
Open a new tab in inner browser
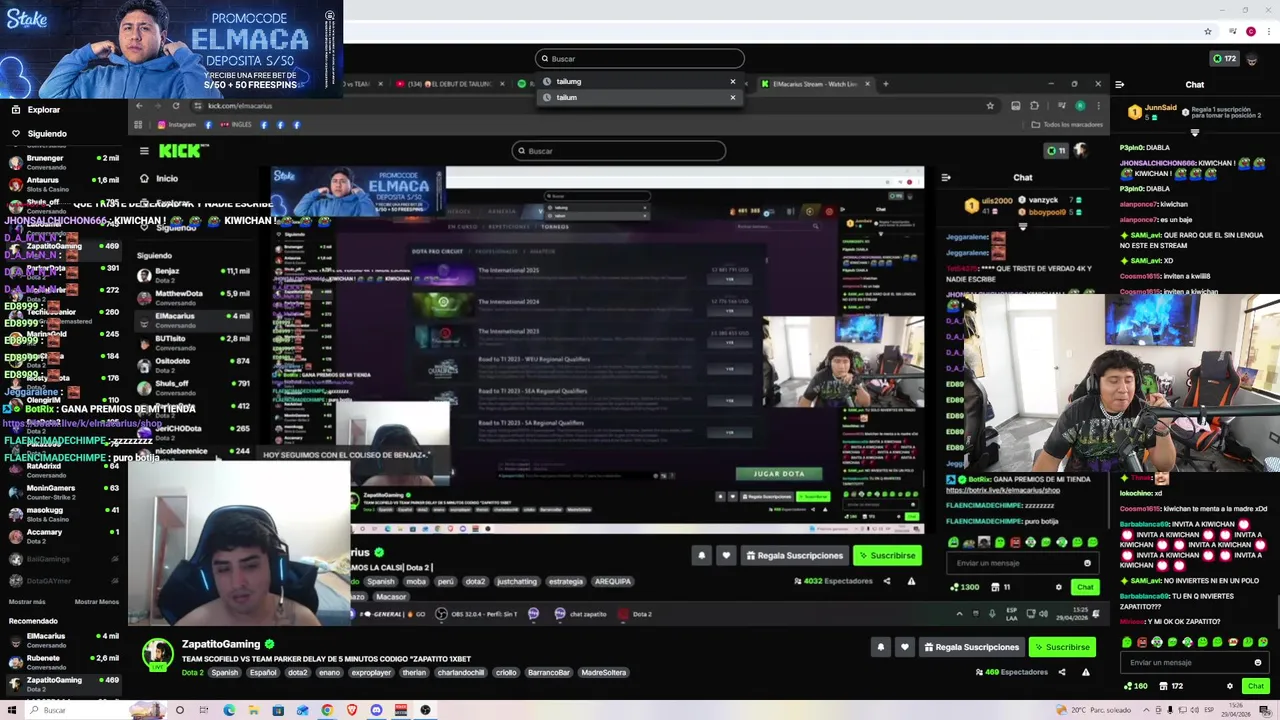coord(885,84)
